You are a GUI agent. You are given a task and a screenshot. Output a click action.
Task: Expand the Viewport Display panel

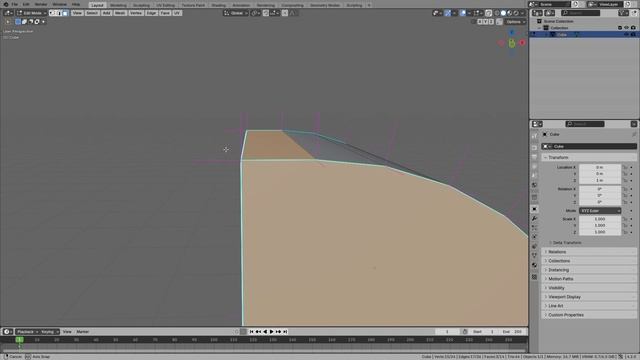coord(589,297)
